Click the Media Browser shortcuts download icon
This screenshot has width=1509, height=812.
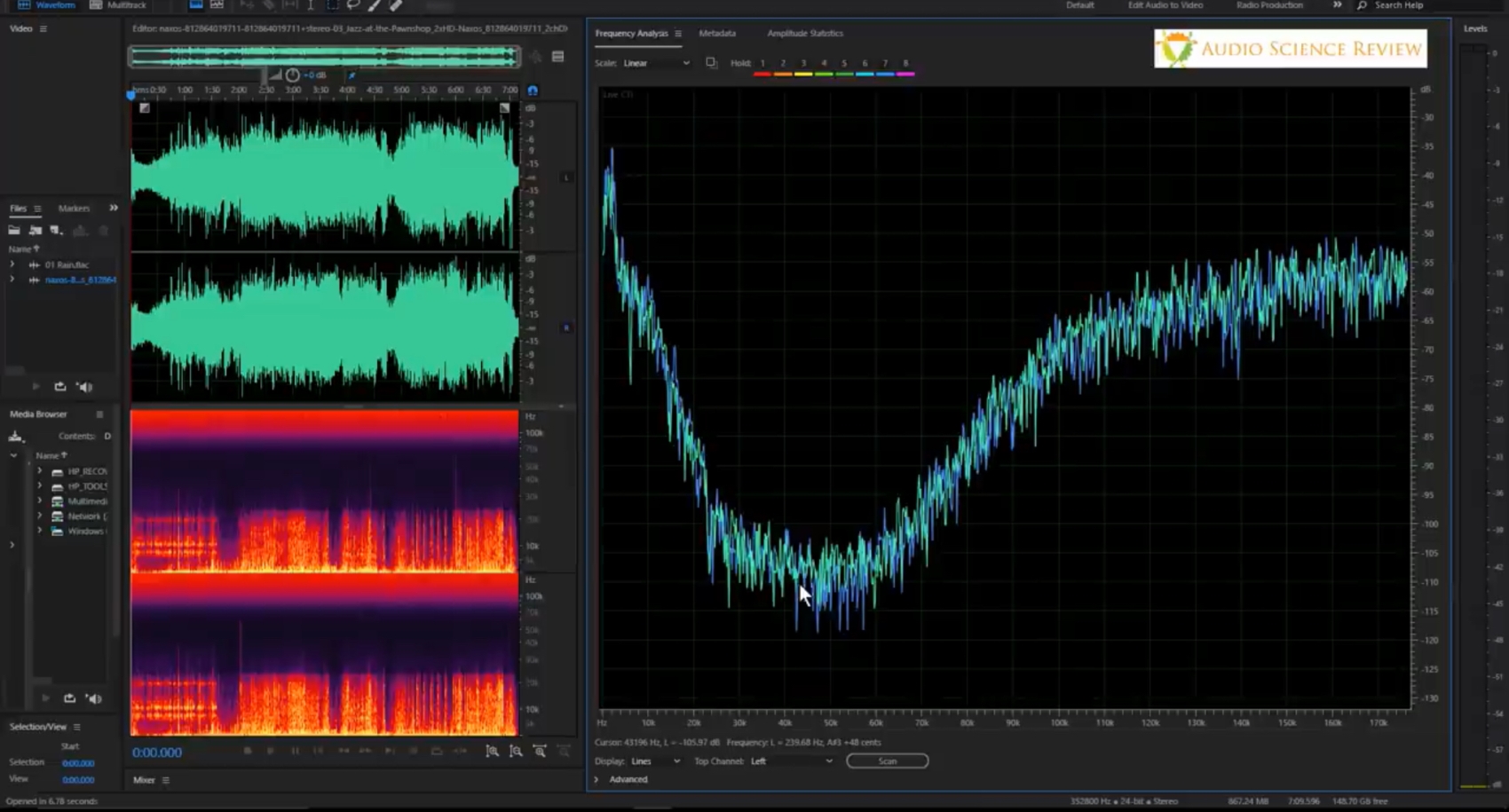pyautogui.click(x=15, y=436)
